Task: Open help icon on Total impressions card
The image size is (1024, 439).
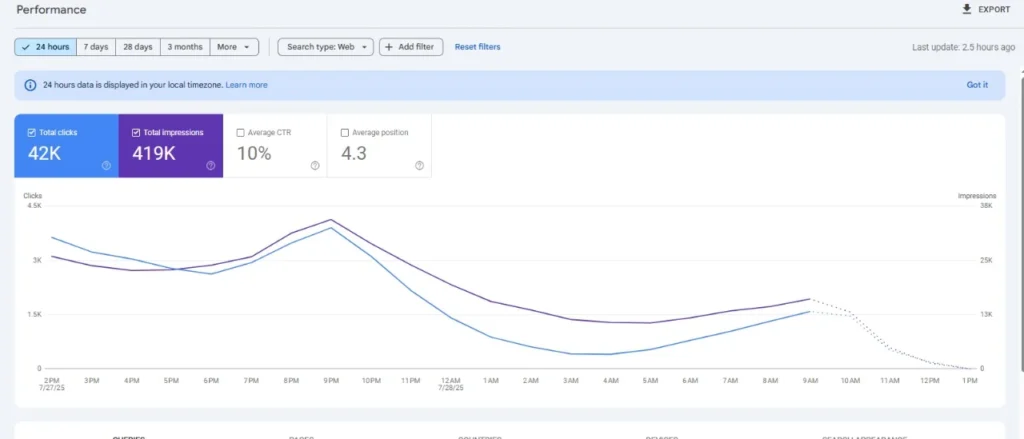Action: tap(211, 166)
